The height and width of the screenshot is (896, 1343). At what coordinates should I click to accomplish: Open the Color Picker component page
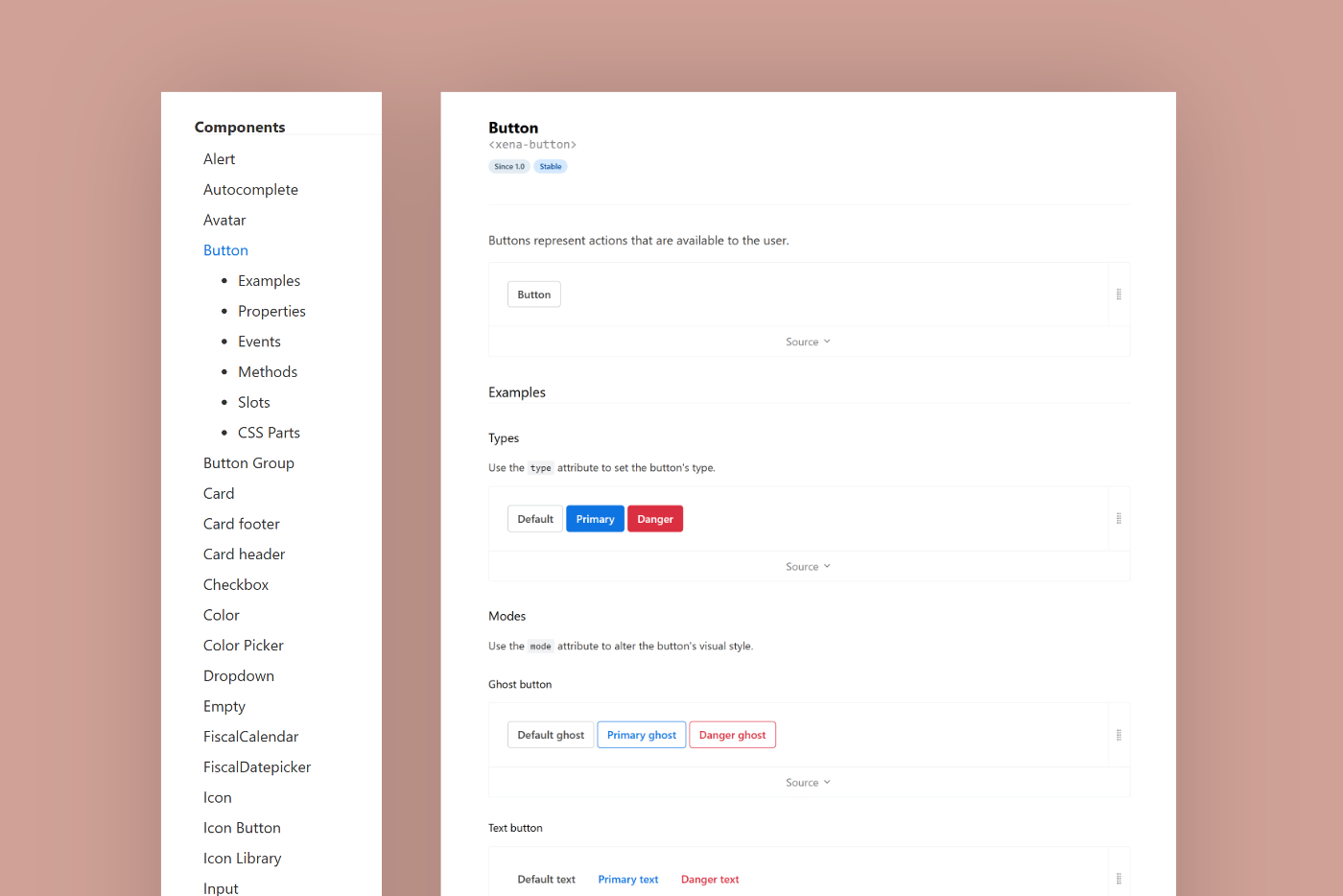244,646
